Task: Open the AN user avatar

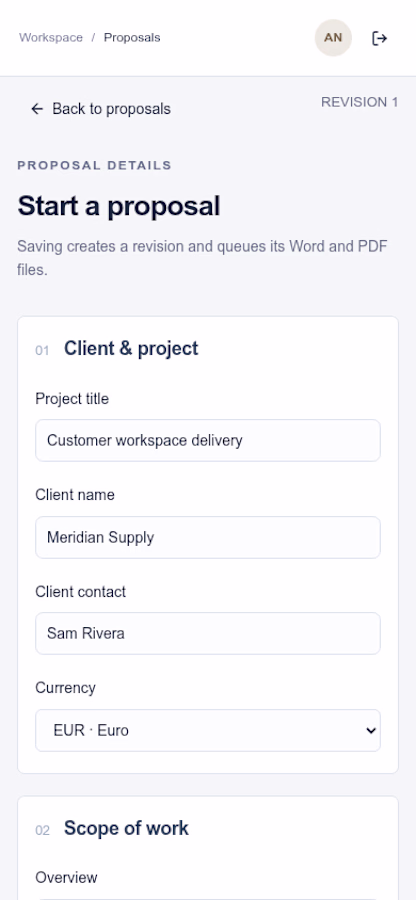Action: click(x=333, y=38)
